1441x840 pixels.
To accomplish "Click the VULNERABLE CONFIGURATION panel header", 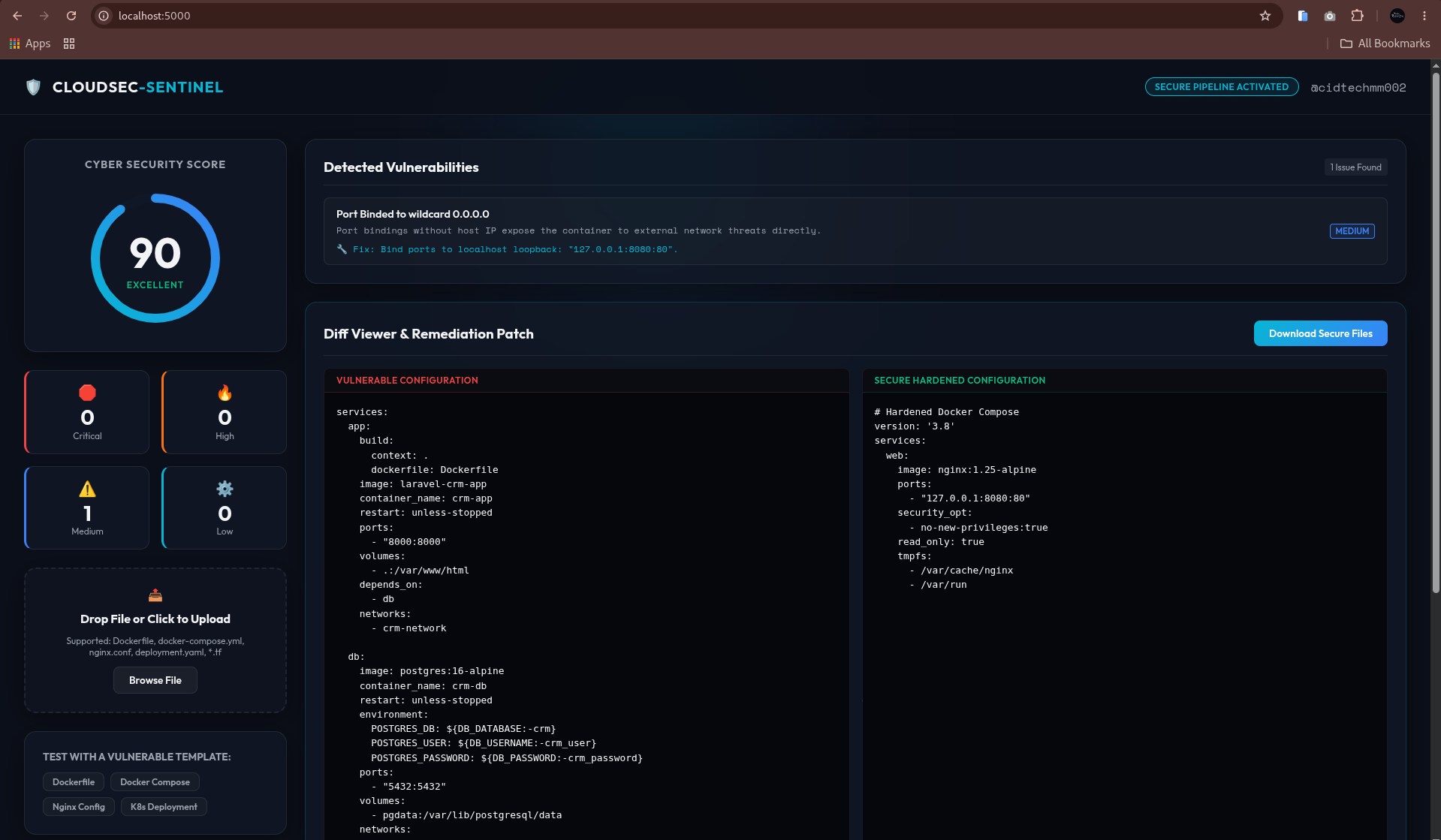I will click(x=586, y=381).
